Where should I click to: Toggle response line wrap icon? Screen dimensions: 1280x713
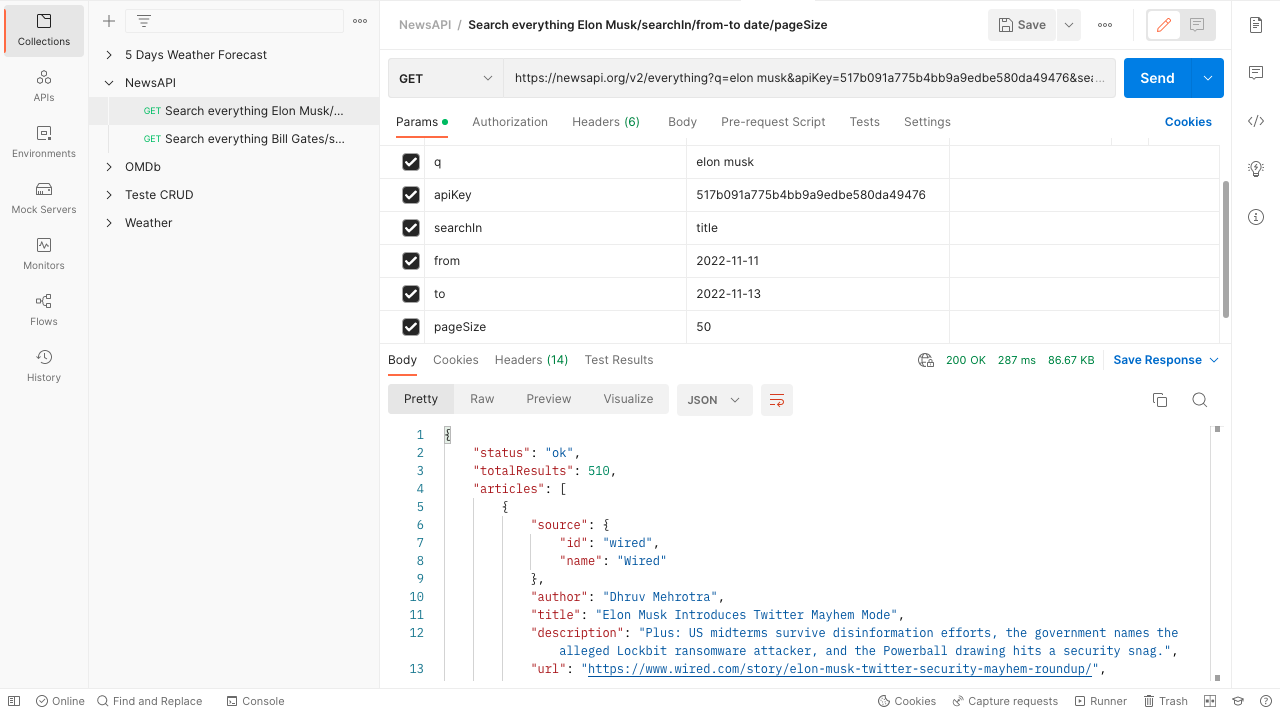777,400
